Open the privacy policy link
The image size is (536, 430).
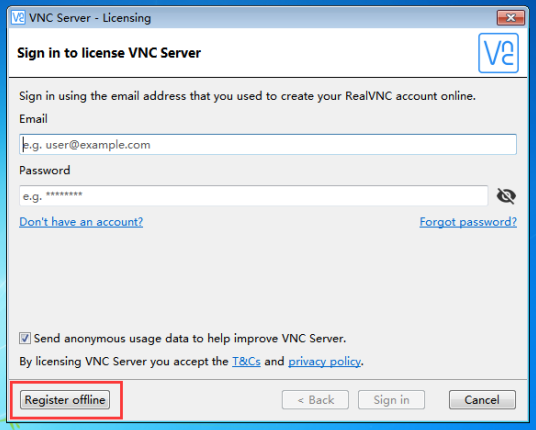(324, 361)
